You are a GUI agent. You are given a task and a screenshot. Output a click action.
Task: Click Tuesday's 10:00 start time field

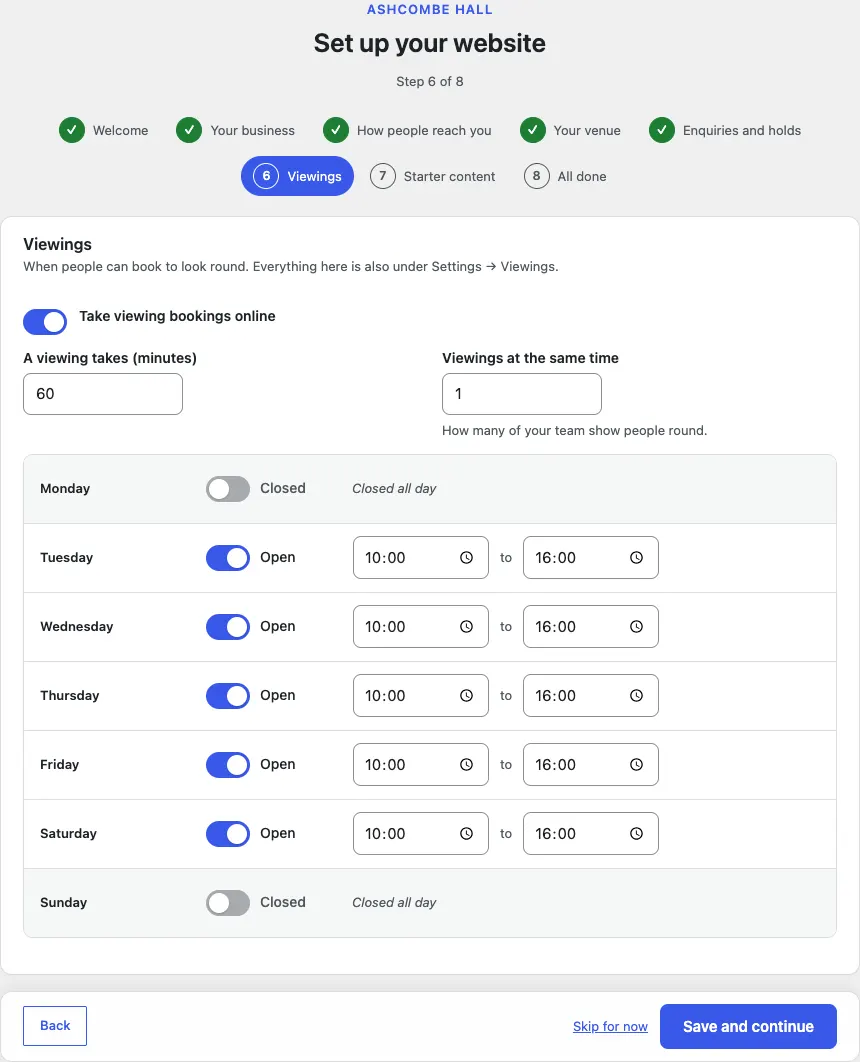point(421,557)
